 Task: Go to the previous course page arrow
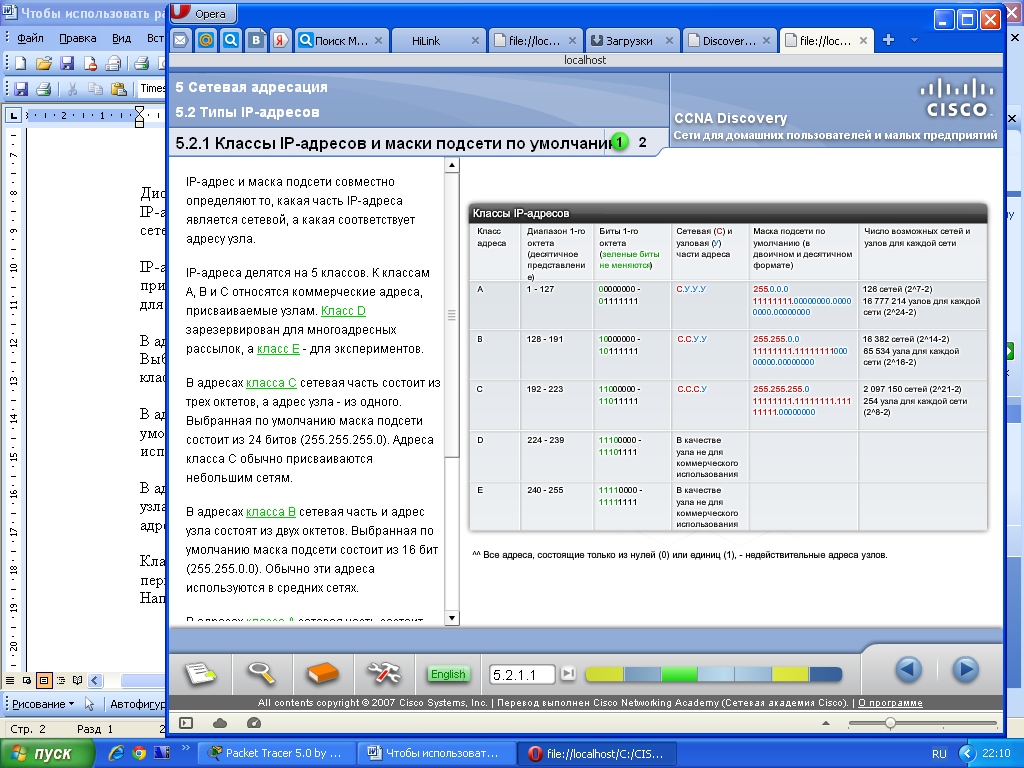tap(908, 669)
